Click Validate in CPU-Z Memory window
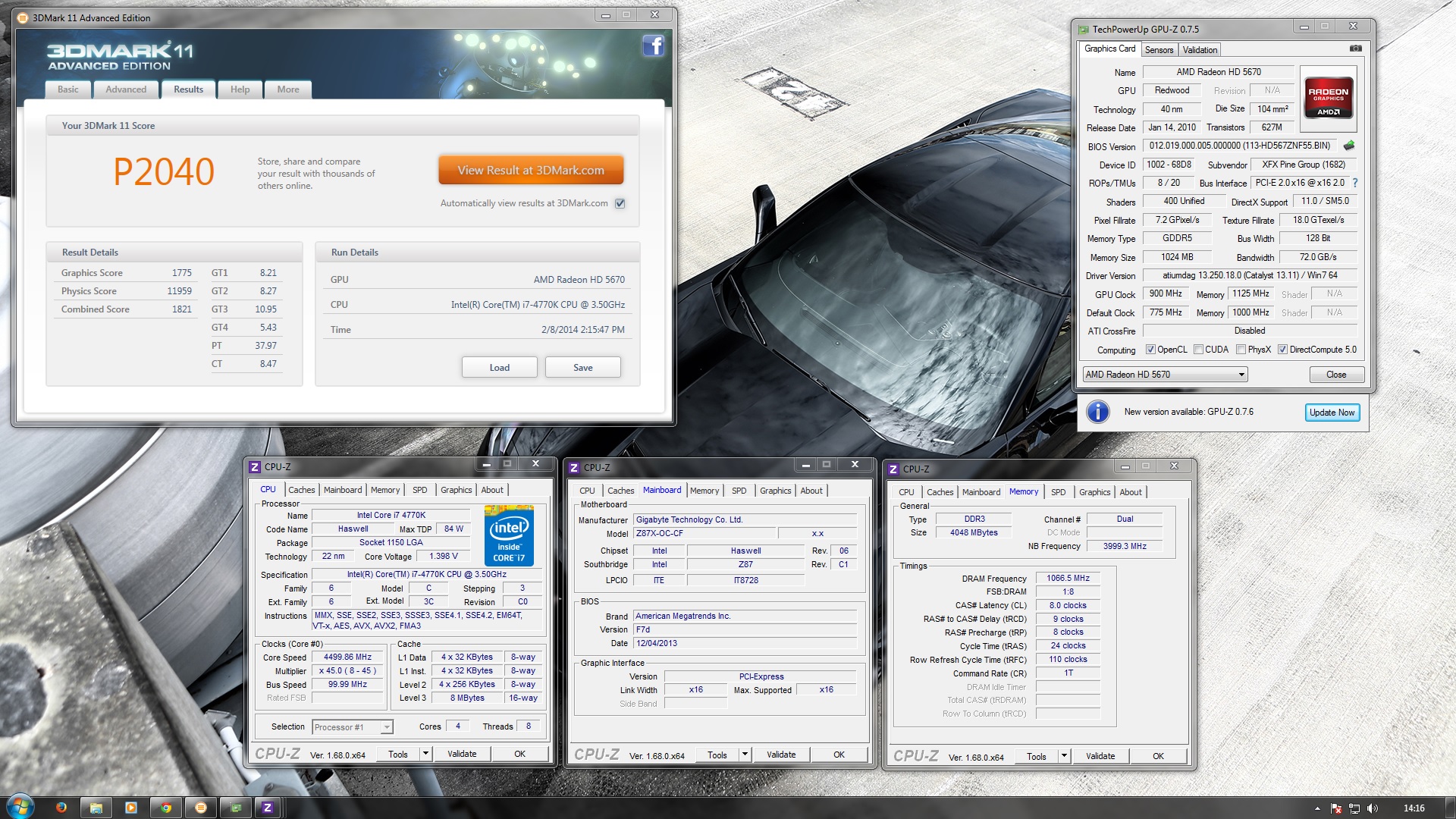This screenshot has height=819, width=1456. pos(1100,756)
